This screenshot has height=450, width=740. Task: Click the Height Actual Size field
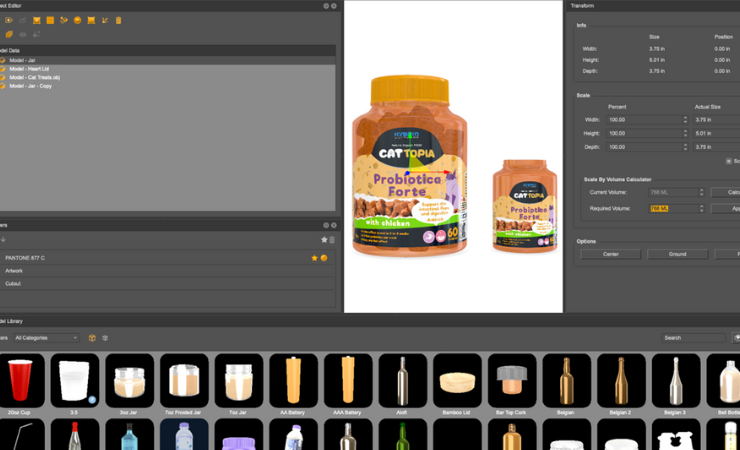pyautogui.click(x=716, y=133)
